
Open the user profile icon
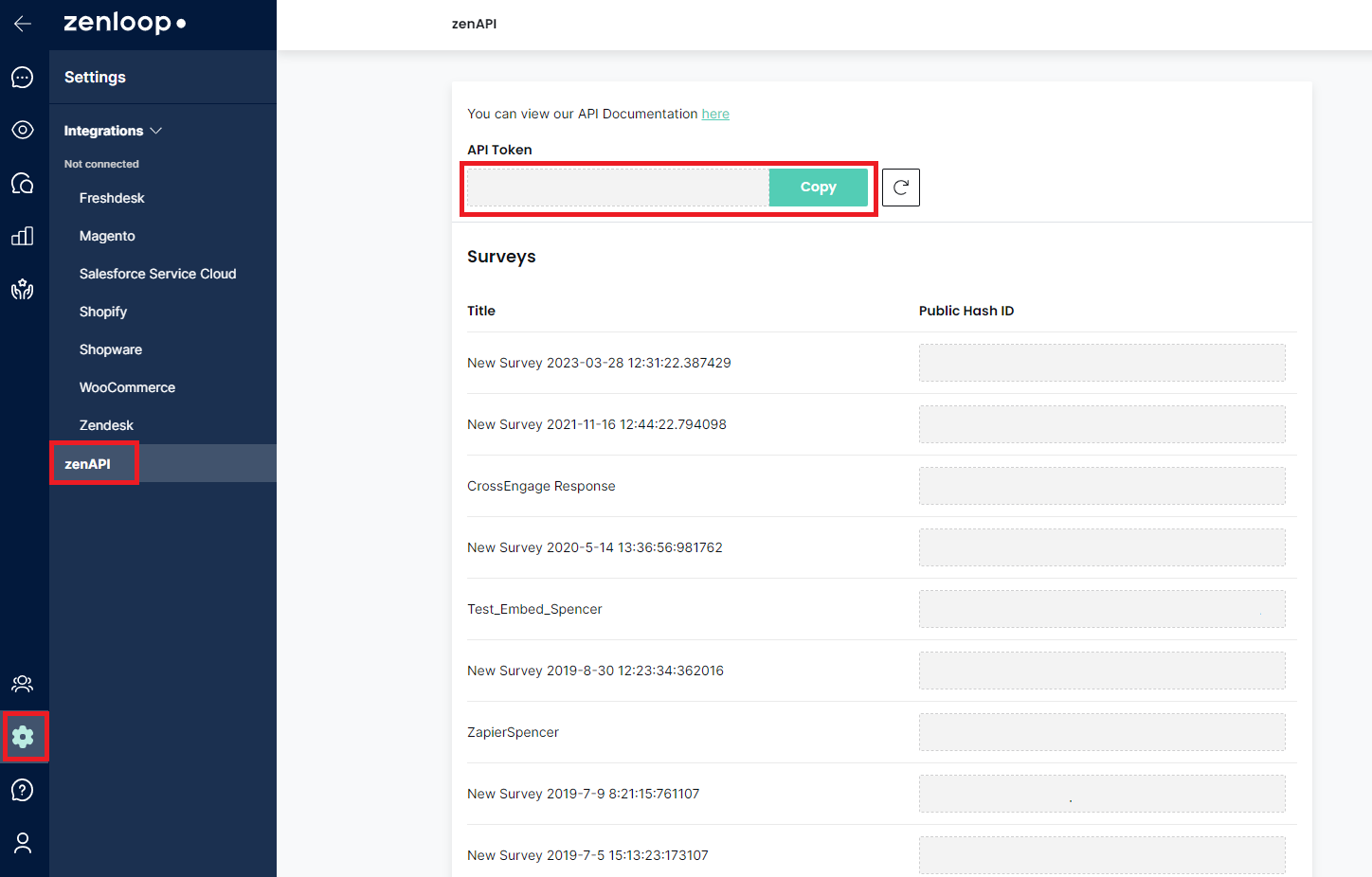[x=23, y=843]
